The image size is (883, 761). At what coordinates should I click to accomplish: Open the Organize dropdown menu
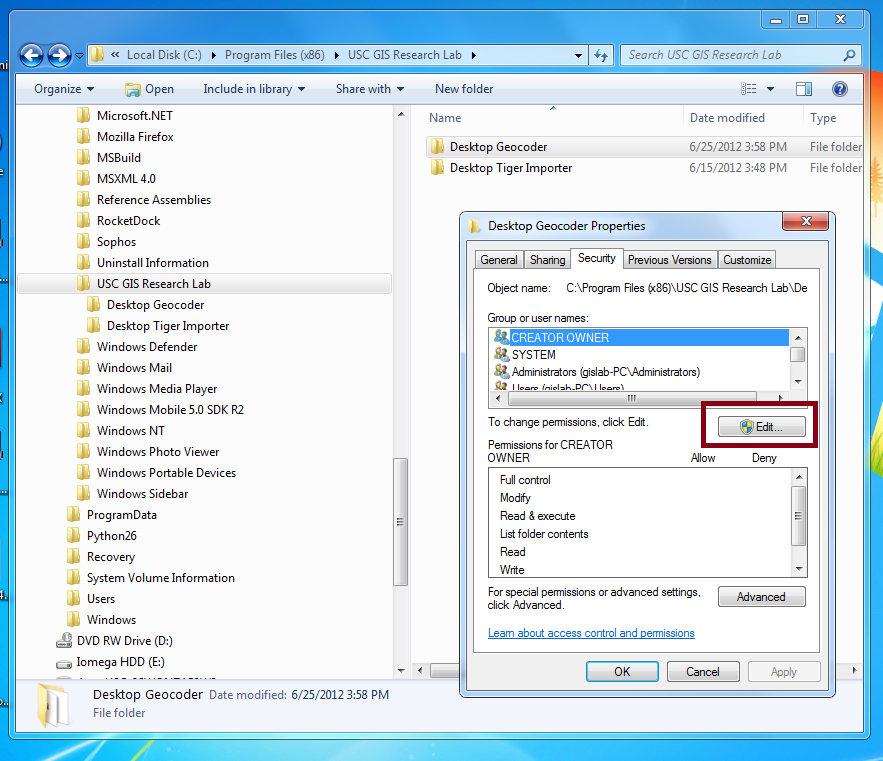click(63, 89)
